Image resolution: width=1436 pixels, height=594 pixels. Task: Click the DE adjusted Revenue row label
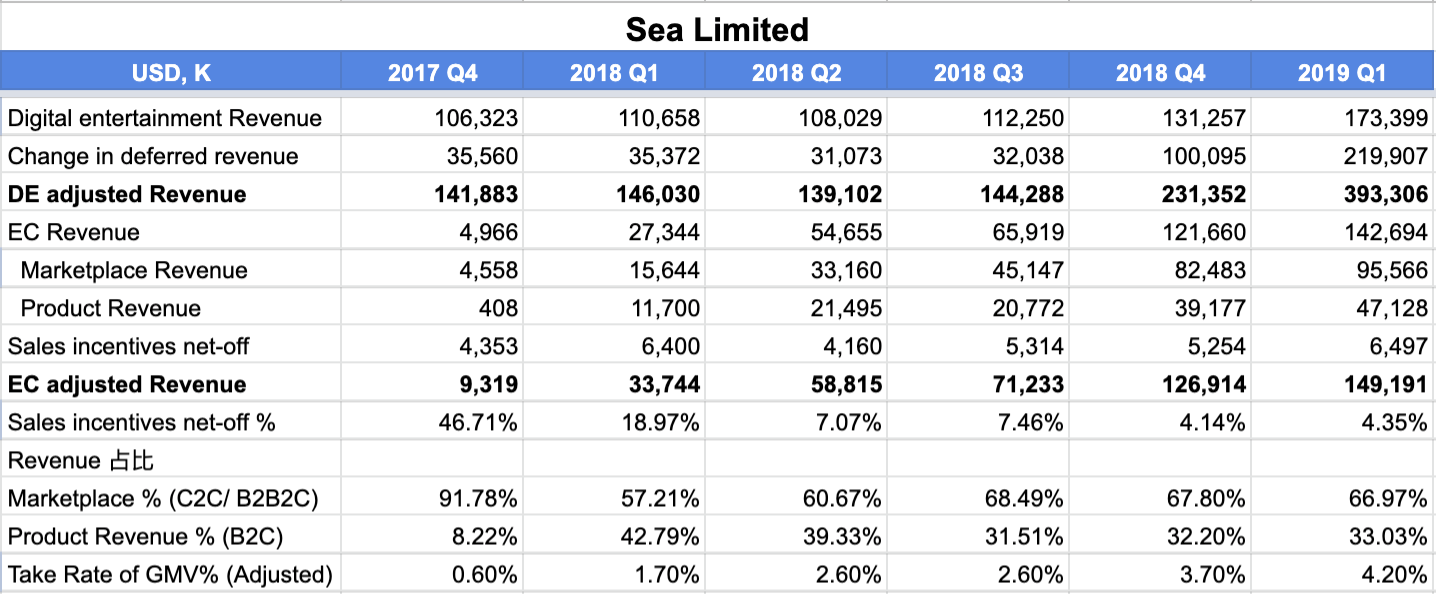[x=171, y=194]
